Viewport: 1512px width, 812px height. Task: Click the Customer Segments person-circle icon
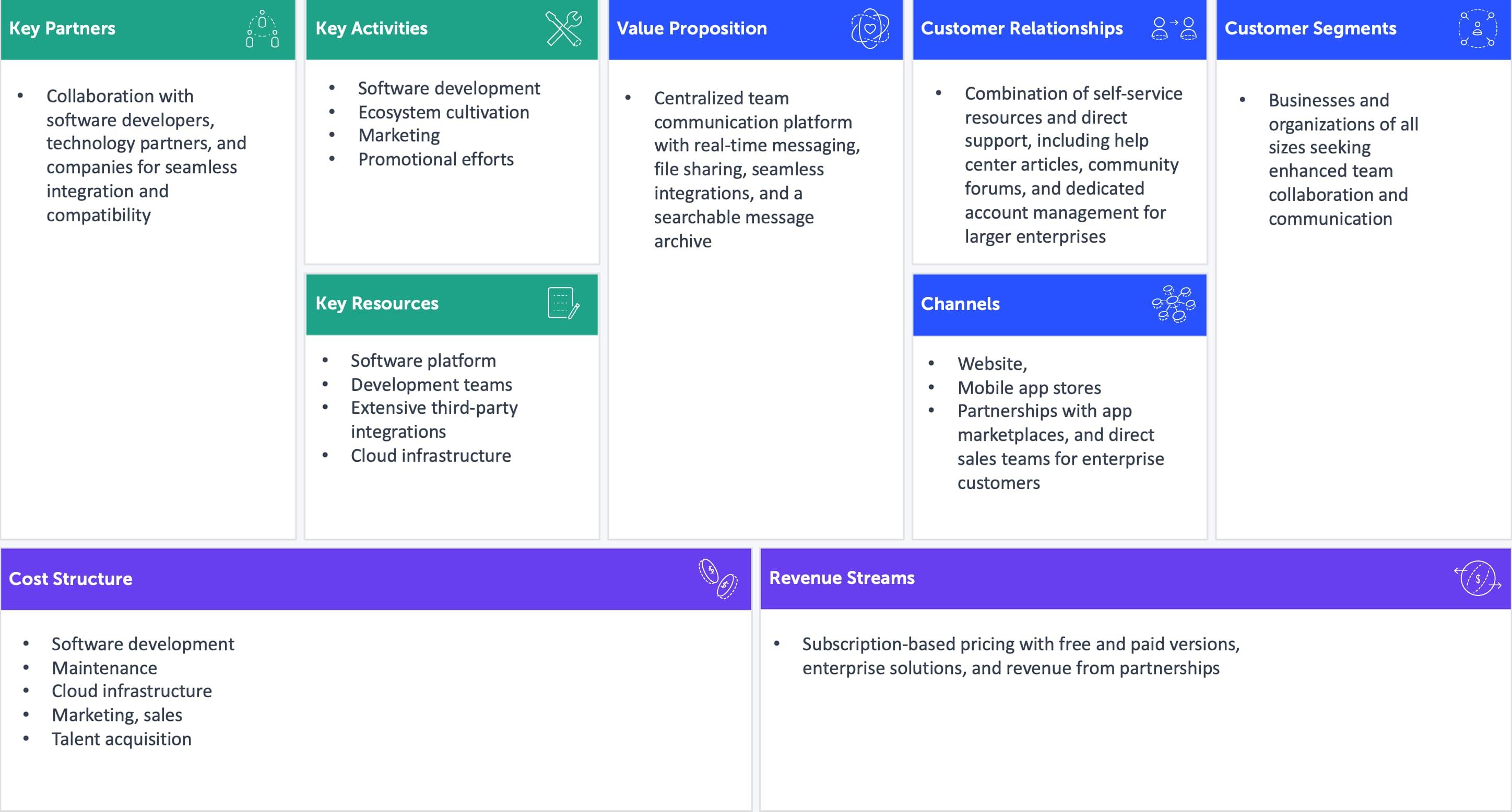coord(1477,28)
